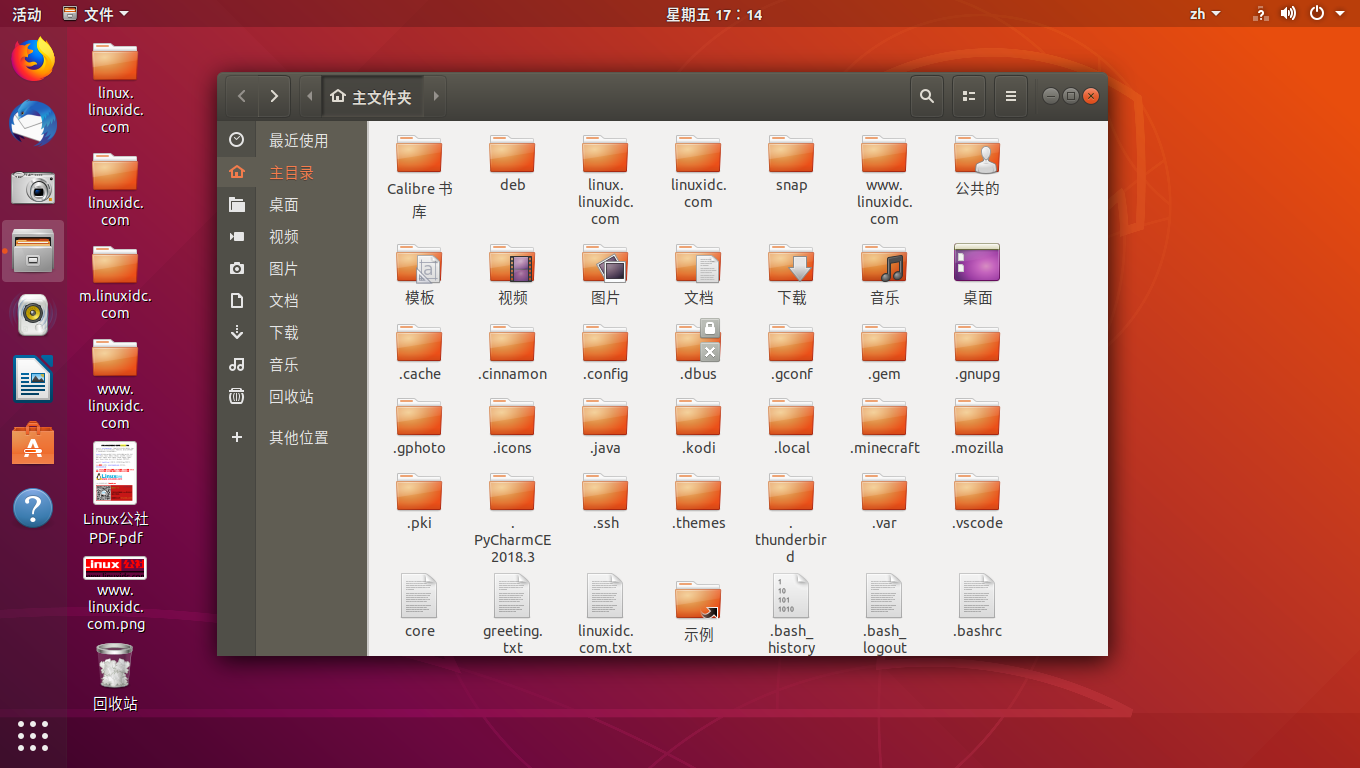This screenshot has width=1360, height=768.
Task: Select the .vscode folder
Action: click(977, 494)
